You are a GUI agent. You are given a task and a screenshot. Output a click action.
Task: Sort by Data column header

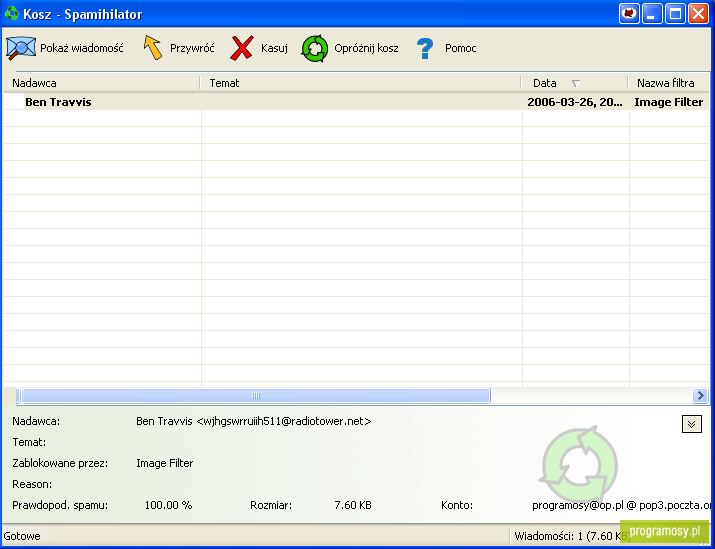click(575, 83)
